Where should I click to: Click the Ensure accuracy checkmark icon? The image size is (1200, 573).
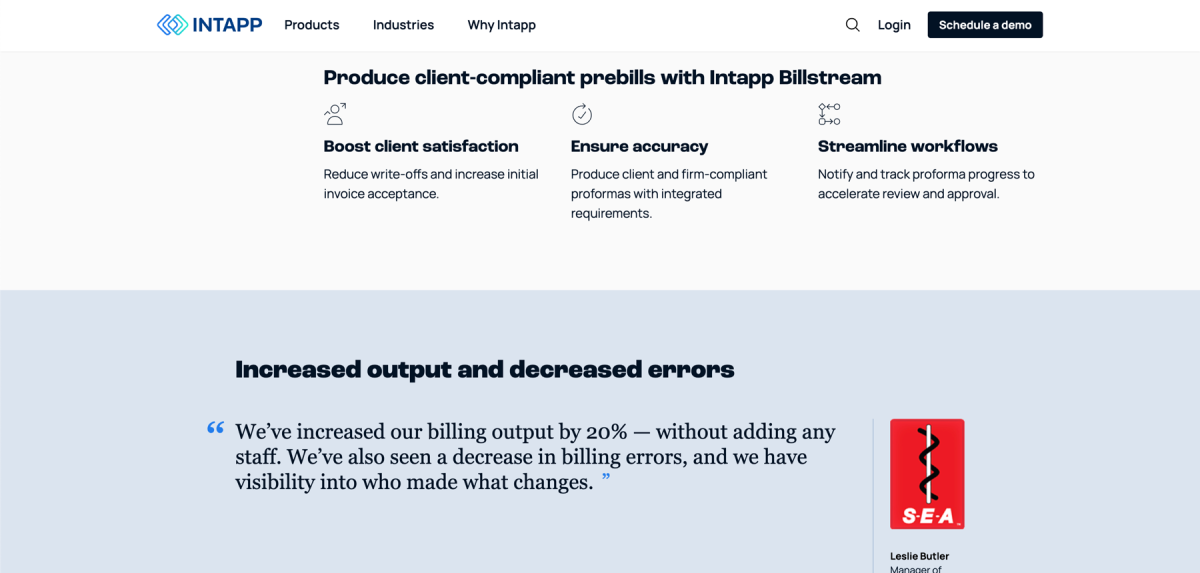582,114
